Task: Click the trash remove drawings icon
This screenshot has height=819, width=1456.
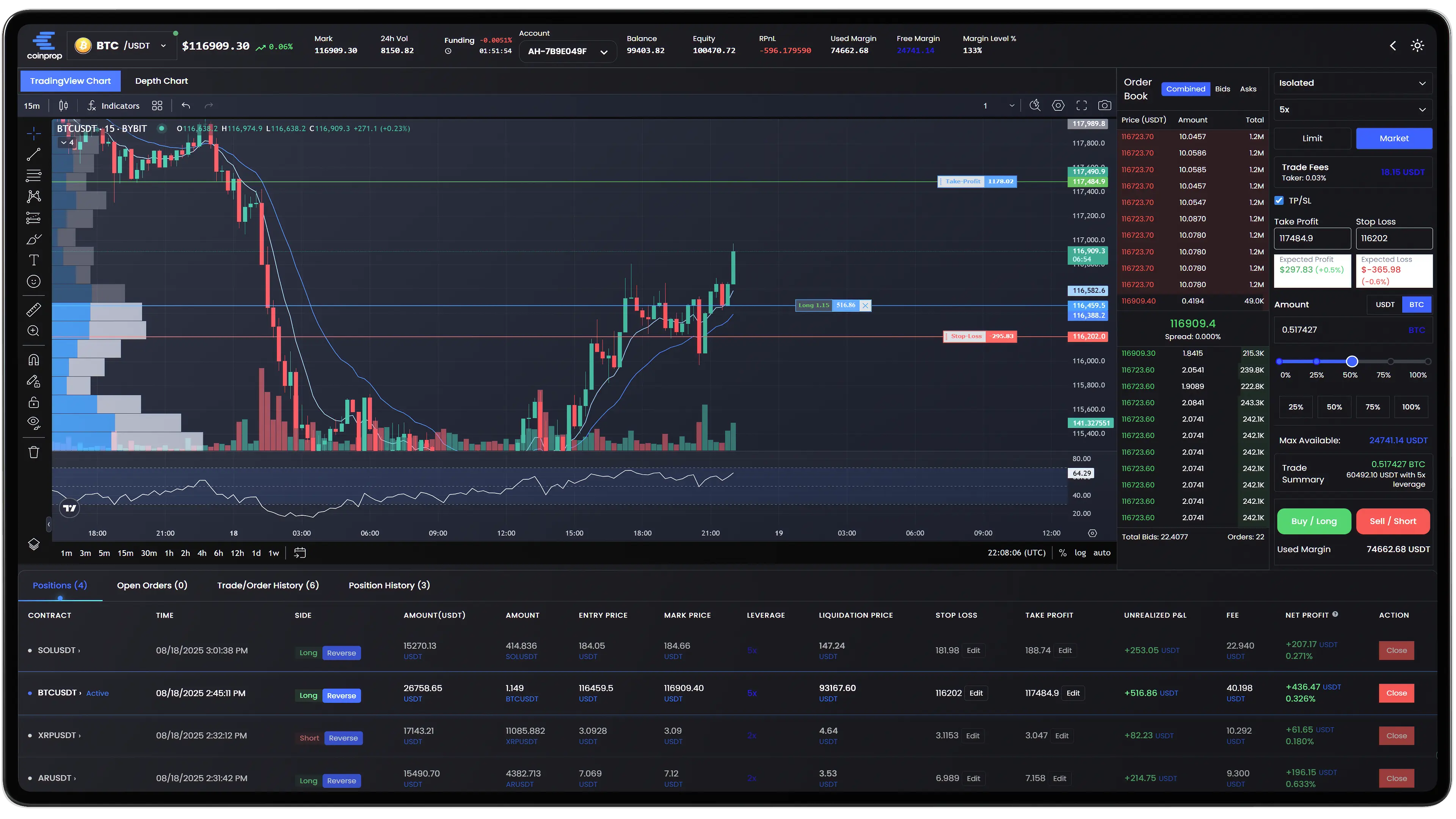Action: tap(33, 452)
